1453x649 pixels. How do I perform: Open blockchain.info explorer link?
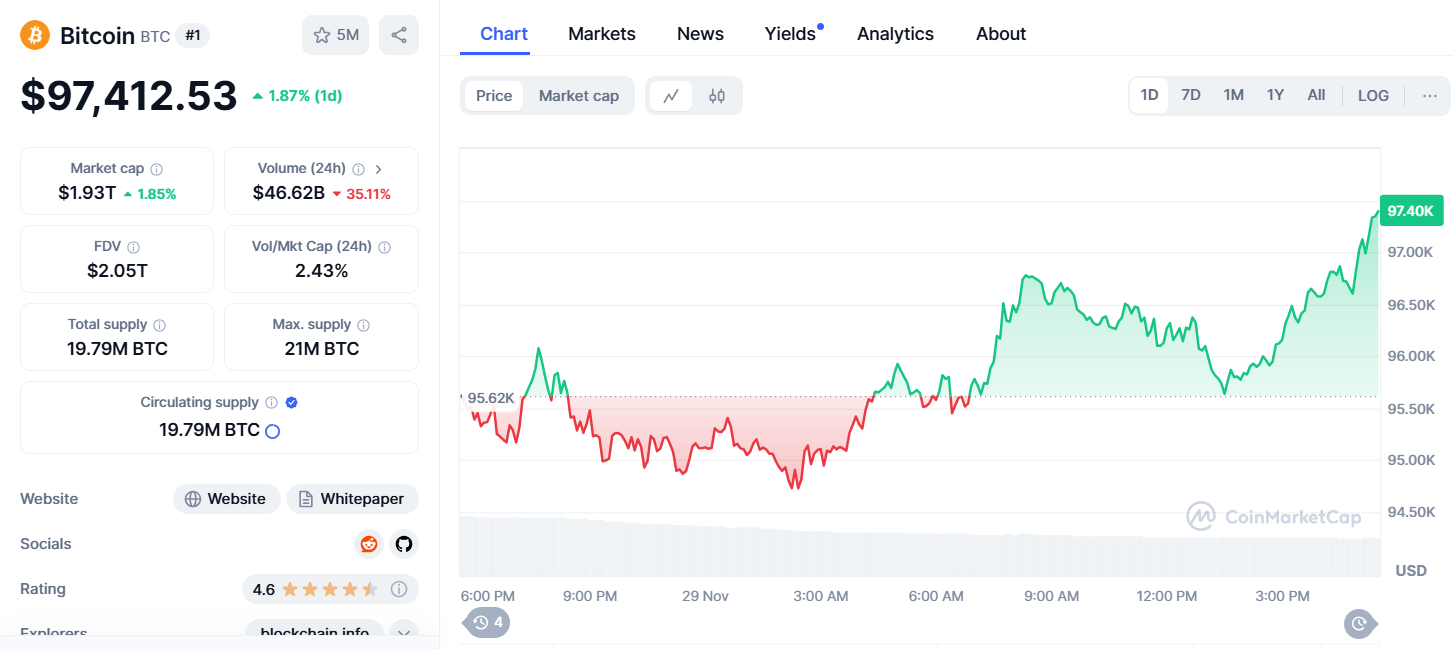point(314,632)
